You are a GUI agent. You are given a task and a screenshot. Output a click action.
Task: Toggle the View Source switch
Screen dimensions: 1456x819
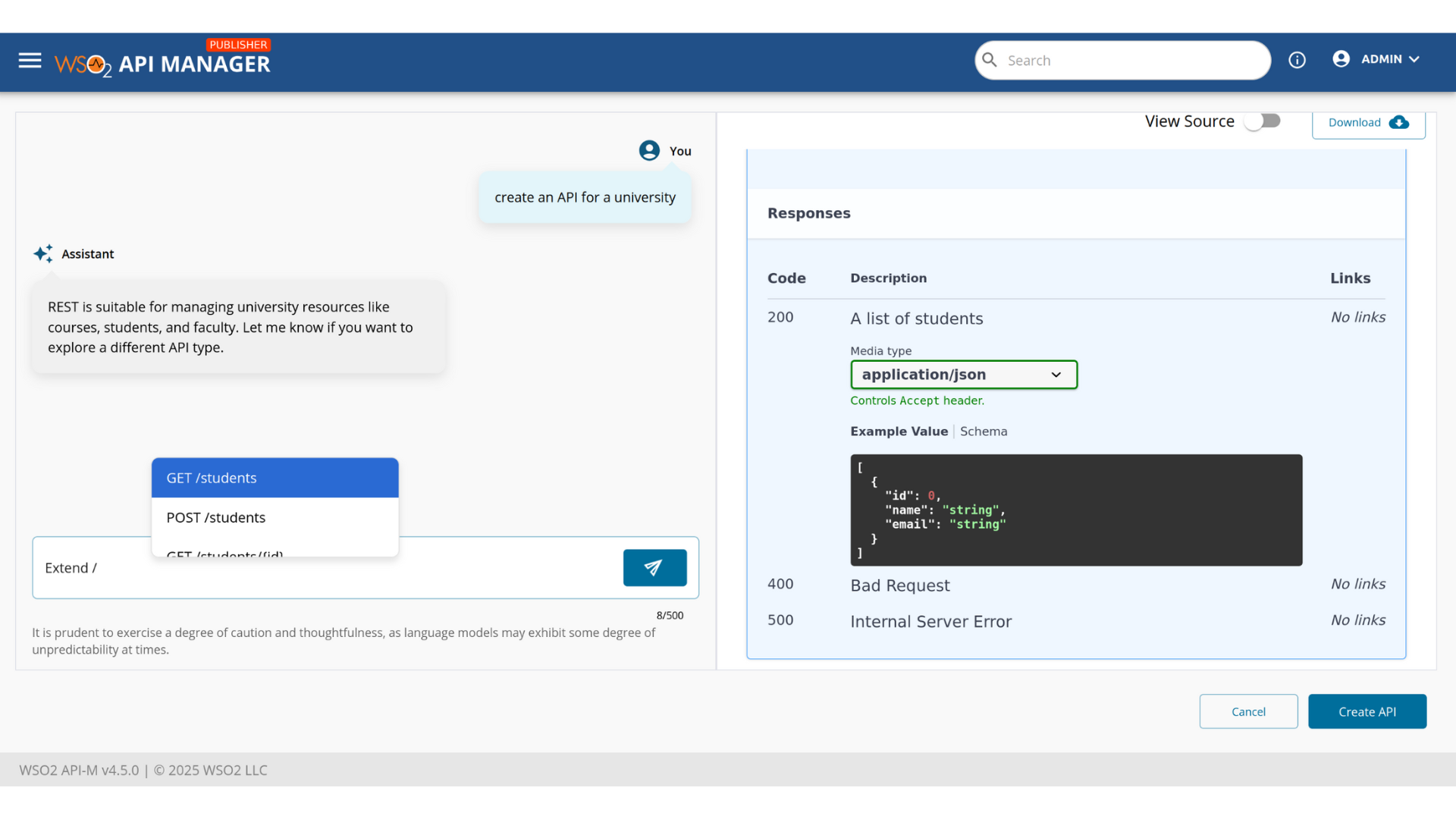tap(1263, 121)
